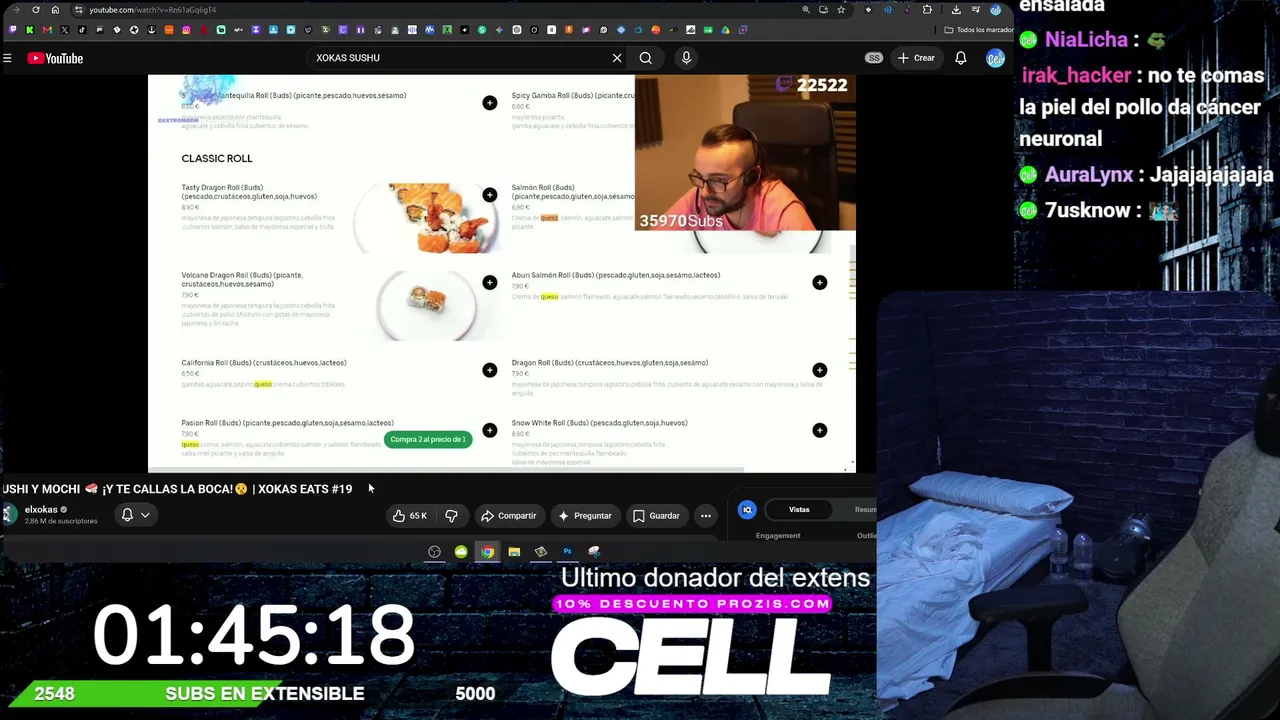Click the 'Compra 2 al precio de 1' badge
Screen dimensions: 1280x720
(428, 440)
